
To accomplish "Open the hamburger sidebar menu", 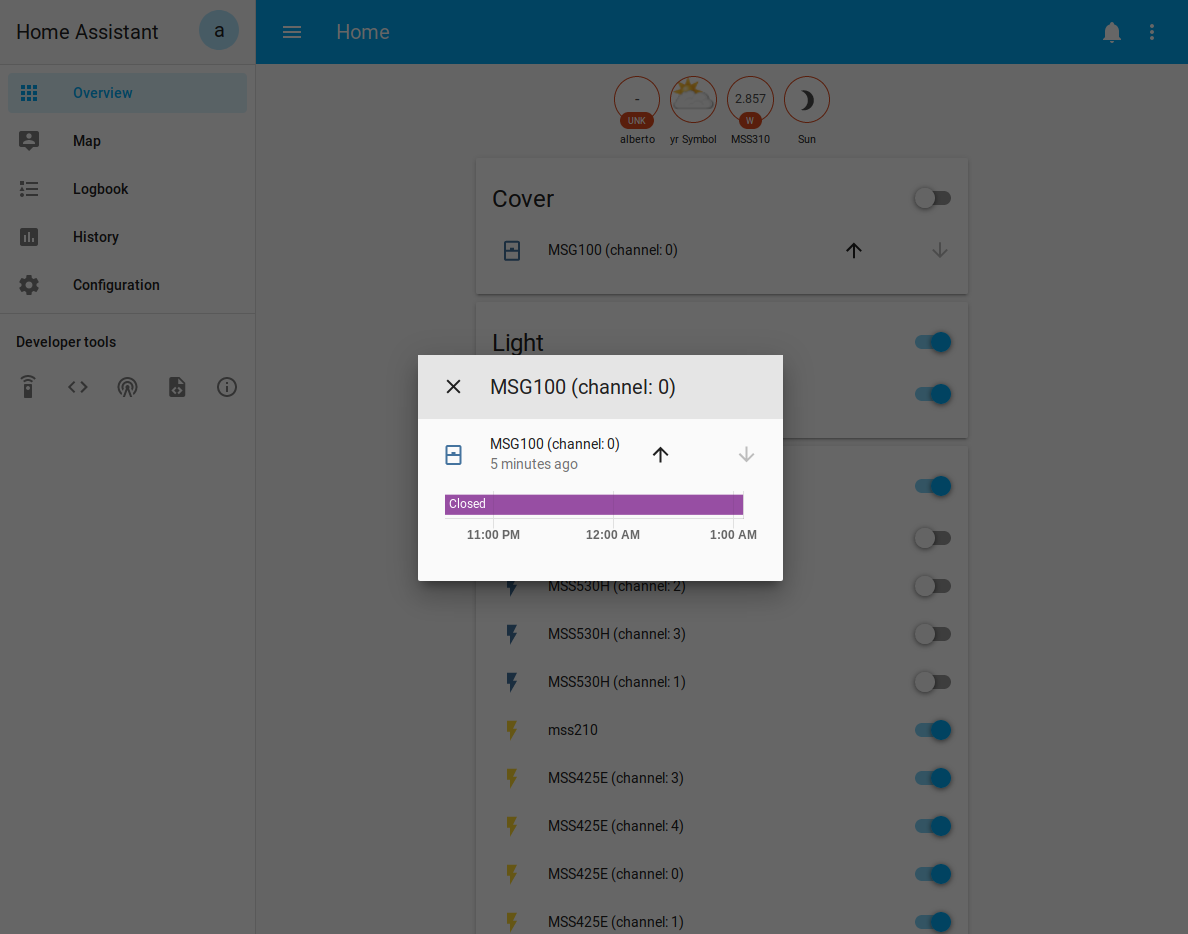I will (x=292, y=32).
